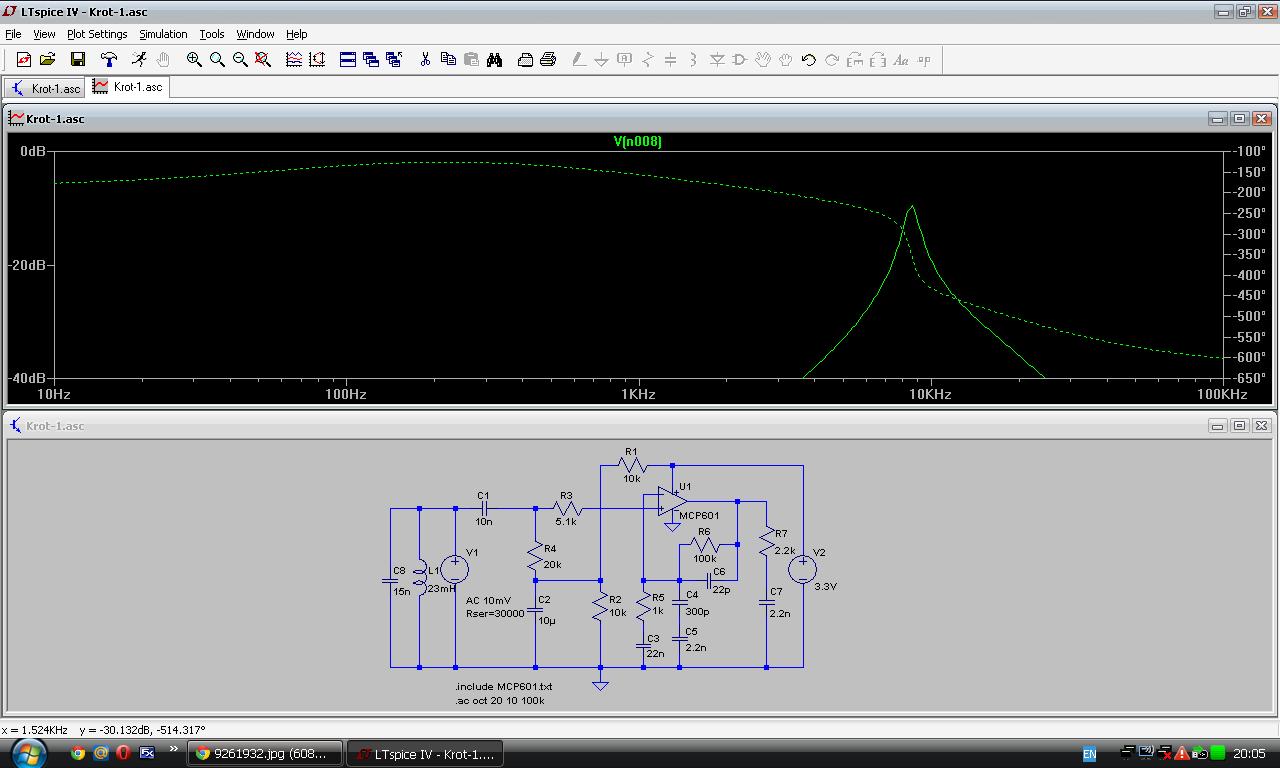This screenshot has height=768, width=1280.
Task: Click the Paste clipboard icon
Action: pos(471,60)
